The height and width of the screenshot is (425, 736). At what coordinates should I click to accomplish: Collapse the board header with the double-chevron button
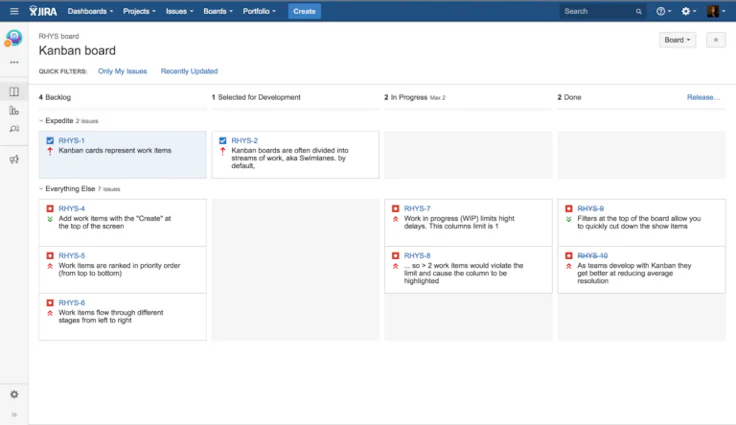point(715,40)
